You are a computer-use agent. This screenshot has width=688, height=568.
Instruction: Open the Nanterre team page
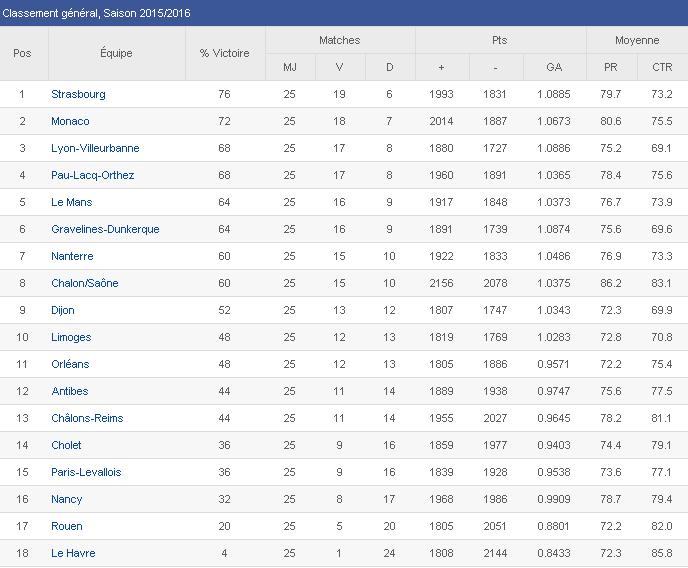[x=72, y=256]
